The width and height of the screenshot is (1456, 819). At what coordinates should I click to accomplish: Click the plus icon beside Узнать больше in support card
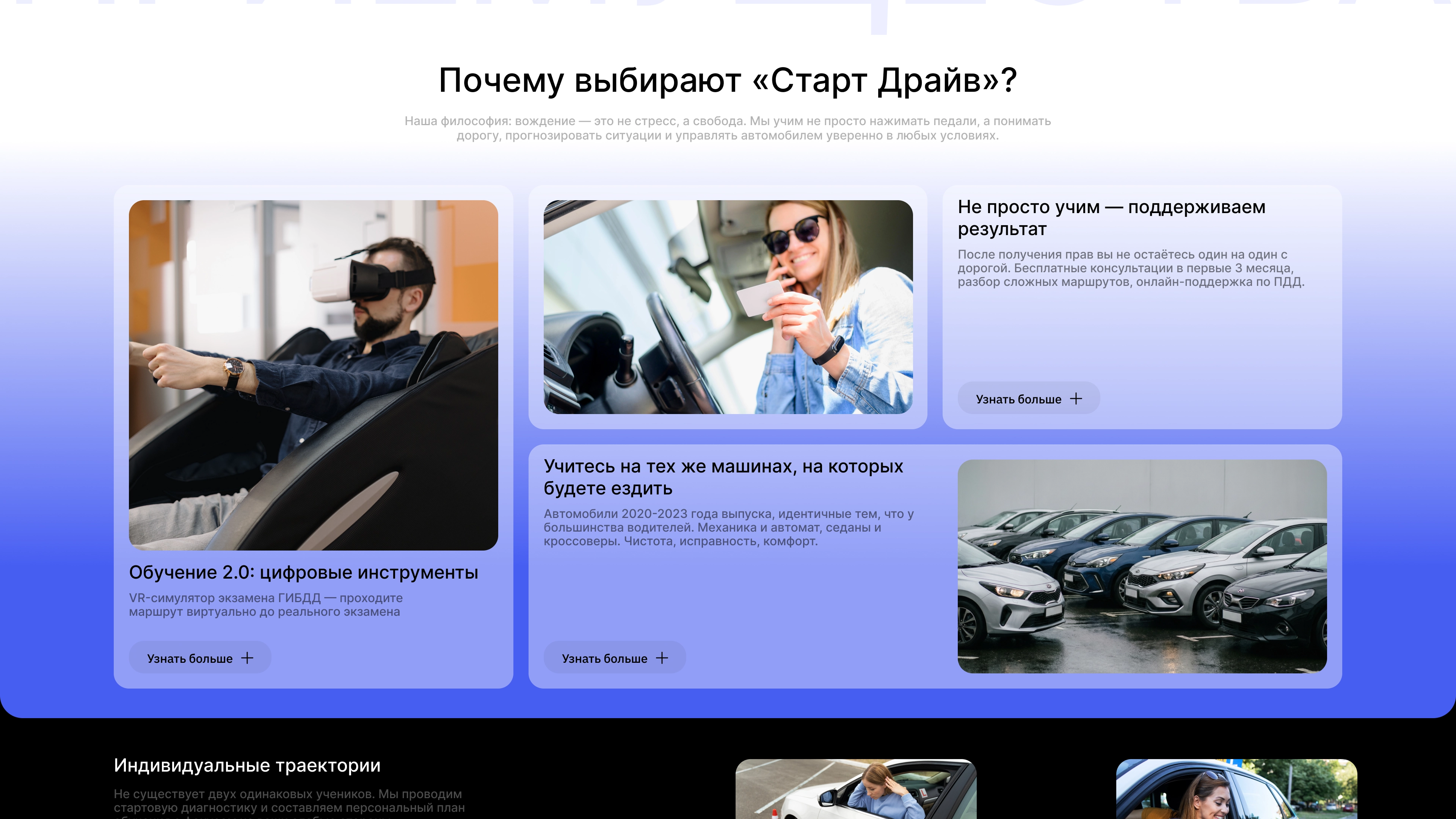click(1076, 399)
